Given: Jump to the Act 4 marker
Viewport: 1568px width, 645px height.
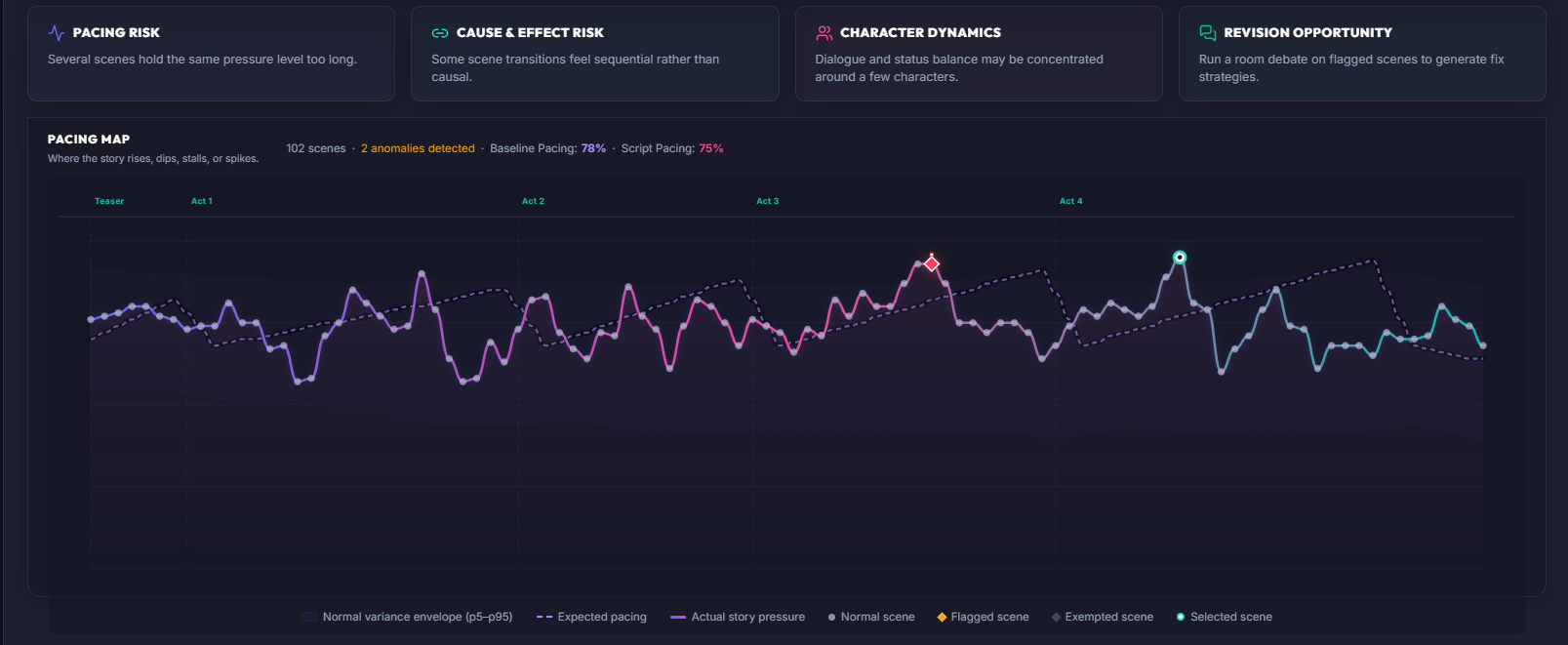Looking at the screenshot, I should (1070, 201).
